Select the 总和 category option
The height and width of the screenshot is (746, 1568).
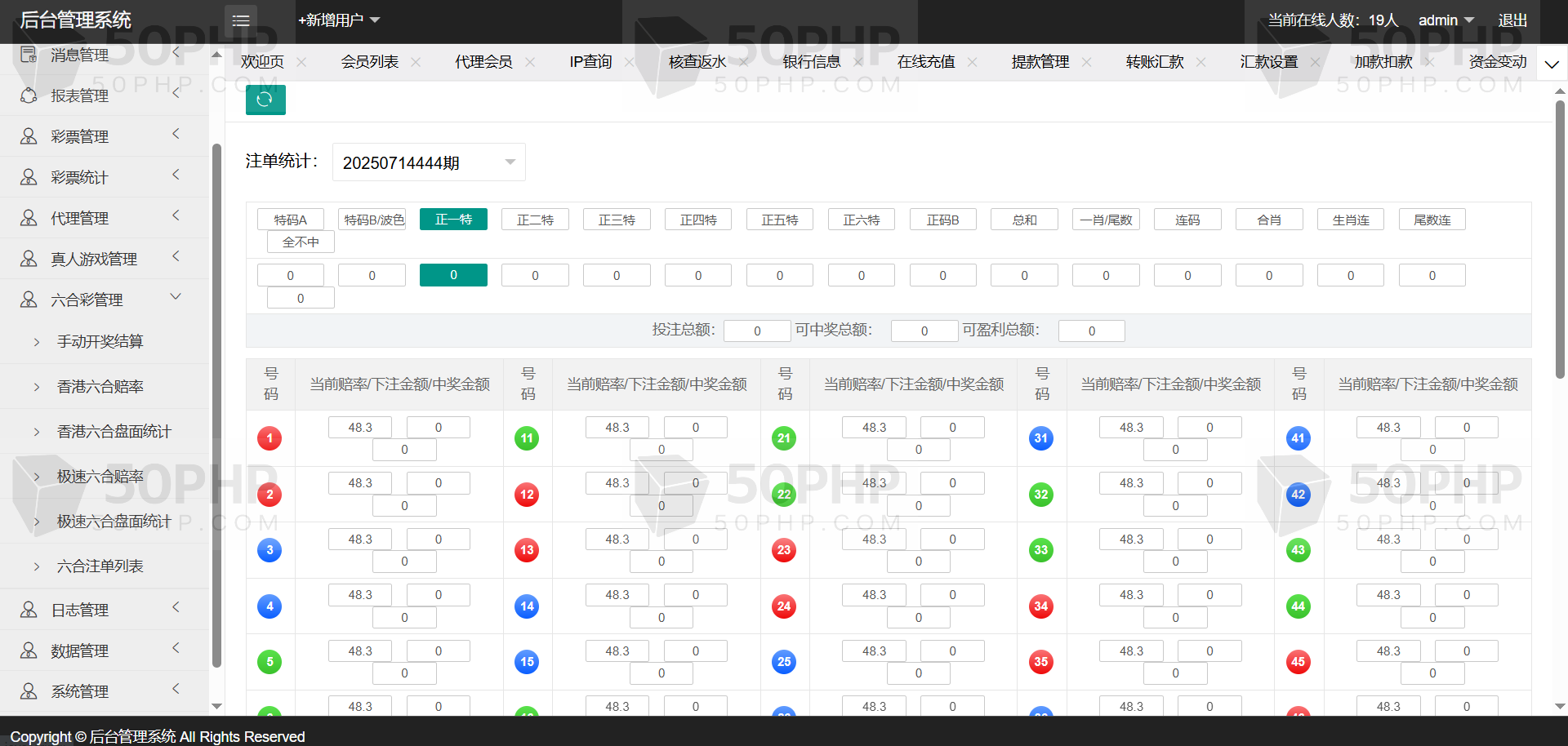(x=1024, y=220)
